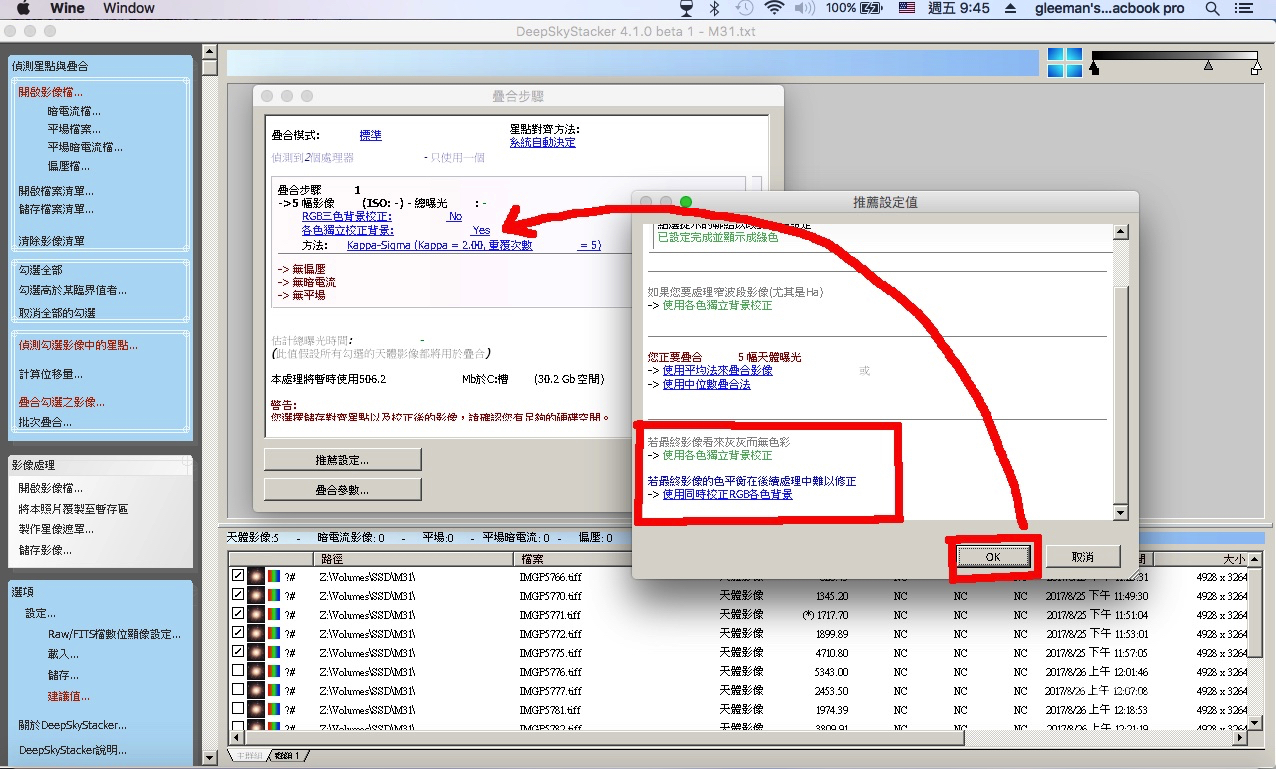Screen dimensions: 1276x769
Task: Check the IMGP5781.tiff checkbox
Action: [x=237, y=709]
